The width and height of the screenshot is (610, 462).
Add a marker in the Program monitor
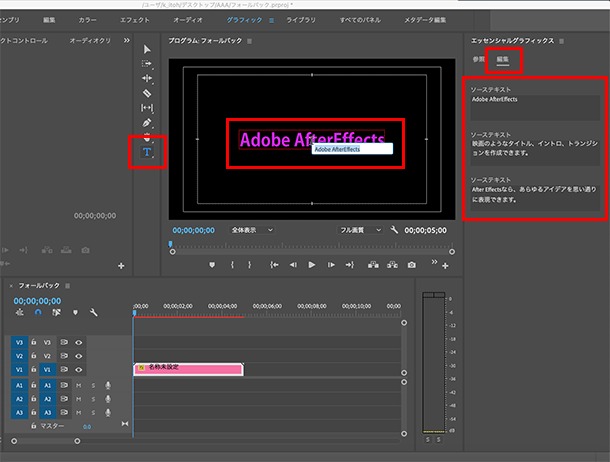click(212, 265)
